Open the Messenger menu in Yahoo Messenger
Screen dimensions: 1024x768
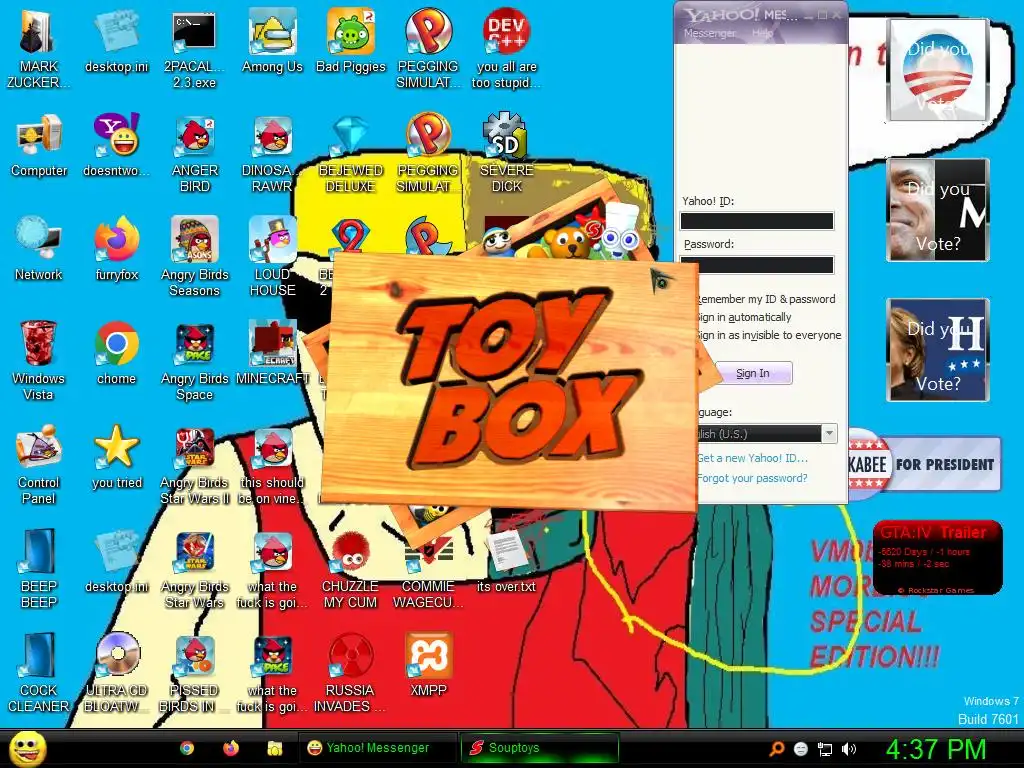[x=709, y=33]
